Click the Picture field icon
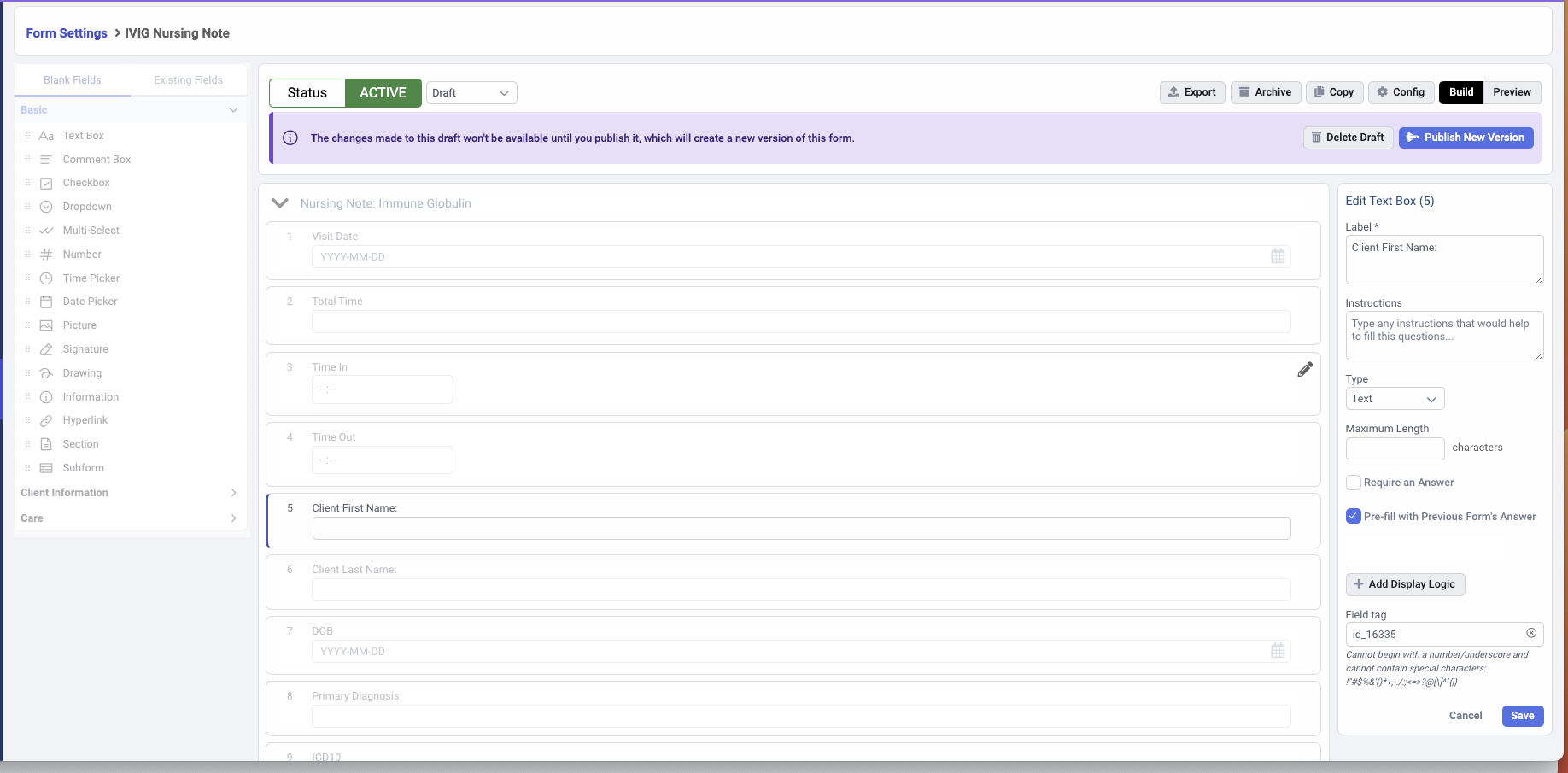 pyautogui.click(x=46, y=325)
